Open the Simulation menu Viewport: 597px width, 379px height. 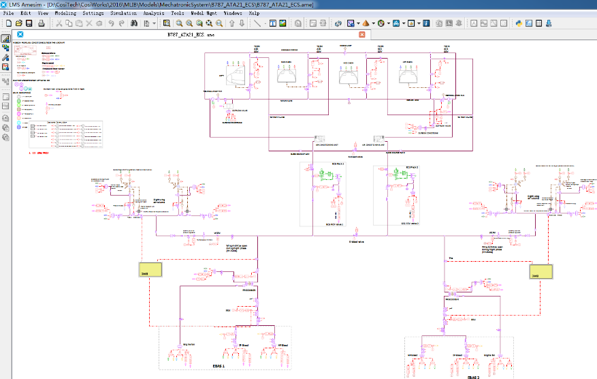[123, 13]
